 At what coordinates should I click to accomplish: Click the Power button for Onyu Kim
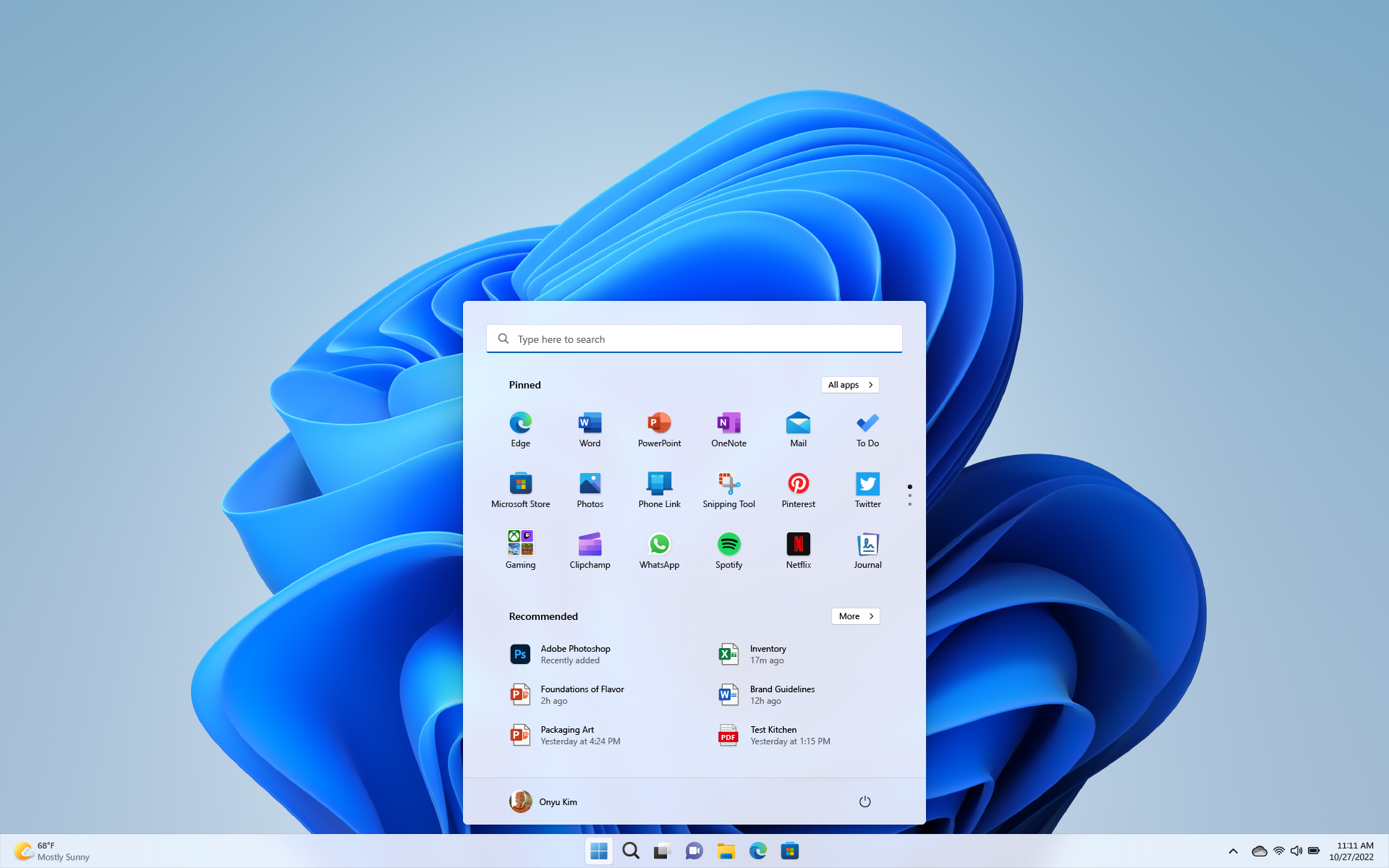(864, 801)
